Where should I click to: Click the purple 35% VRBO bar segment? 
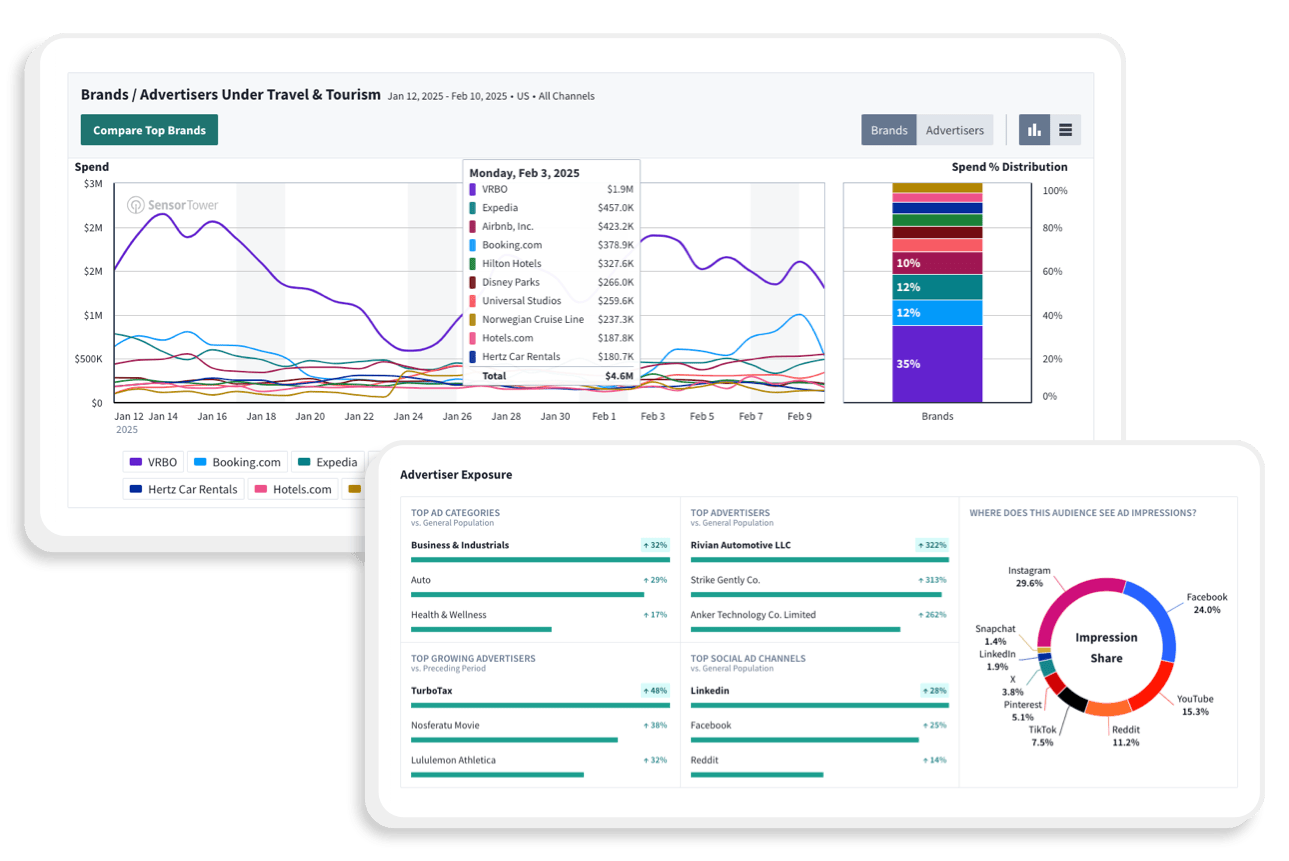(x=937, y=364)
